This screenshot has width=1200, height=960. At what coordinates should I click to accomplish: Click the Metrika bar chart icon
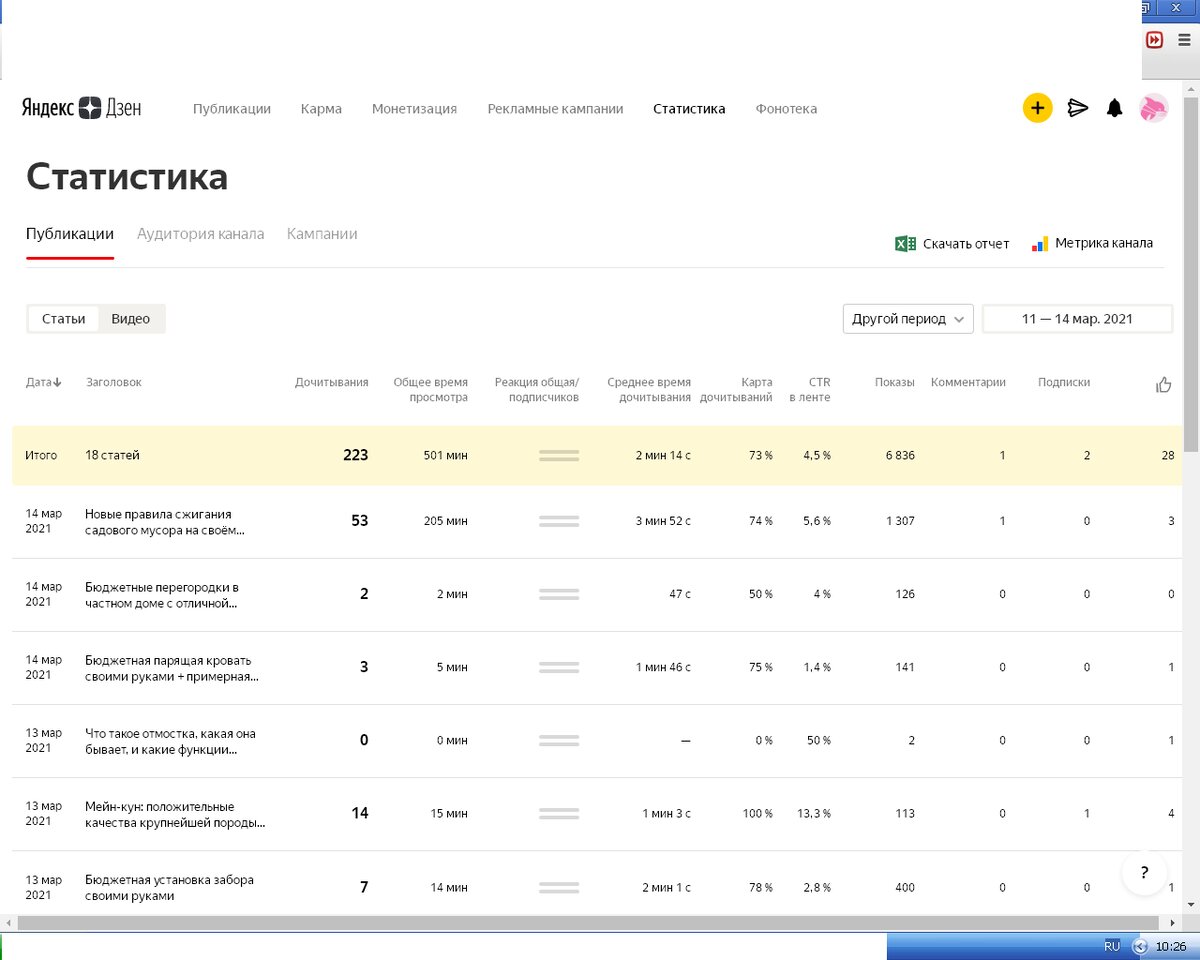(x=1040, y=243)
